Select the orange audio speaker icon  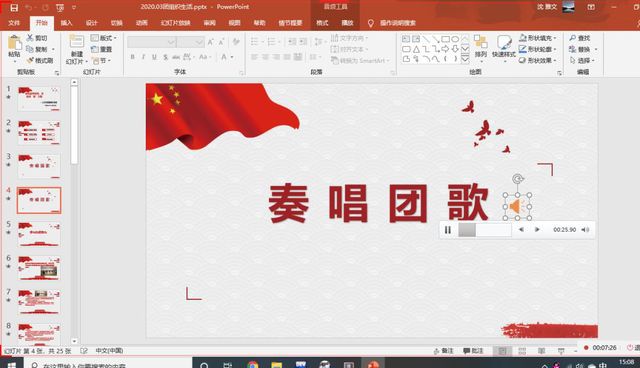pos(517,206)
